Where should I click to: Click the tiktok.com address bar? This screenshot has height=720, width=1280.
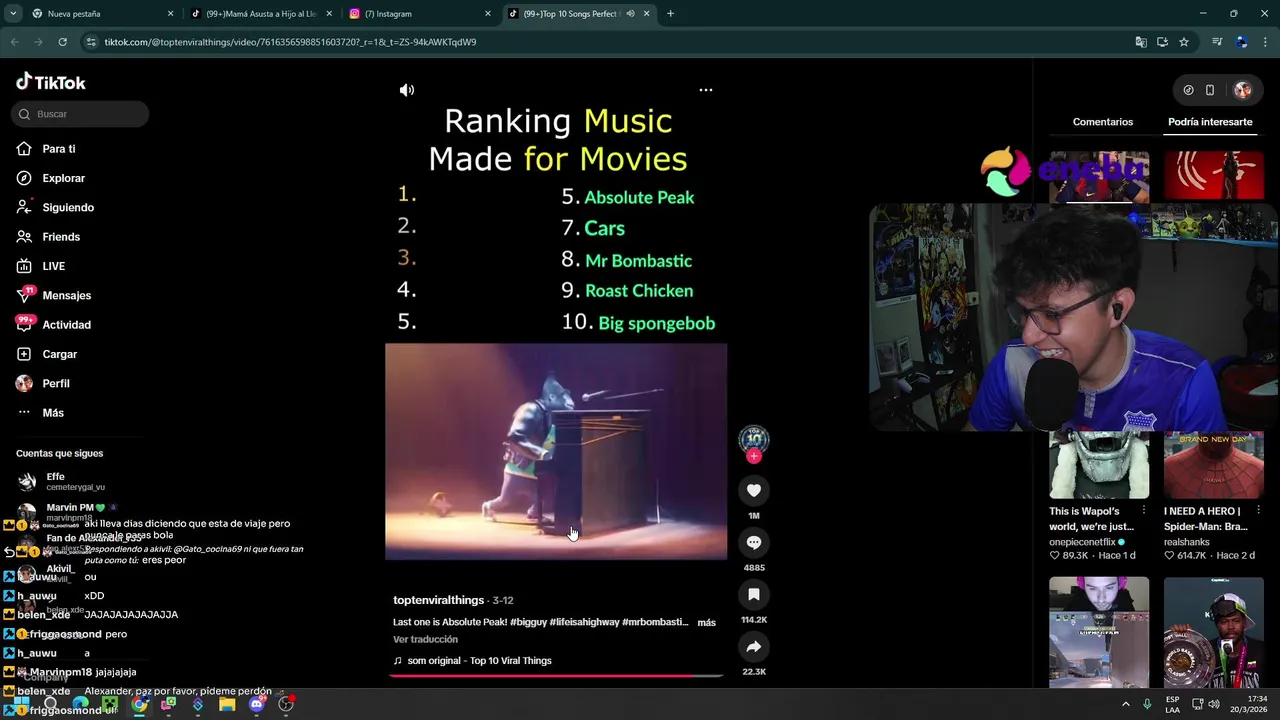600,42
